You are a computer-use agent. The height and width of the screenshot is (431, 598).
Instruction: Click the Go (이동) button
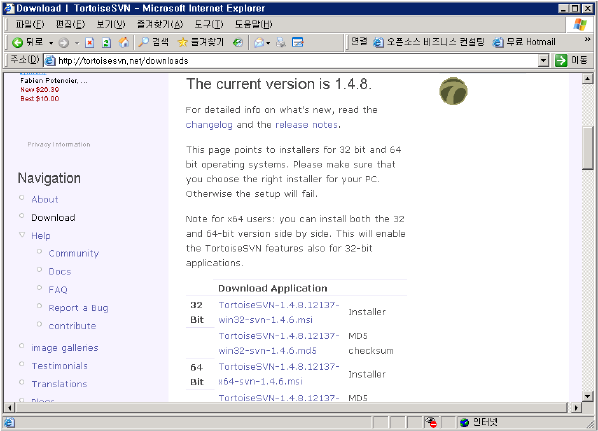571,60
